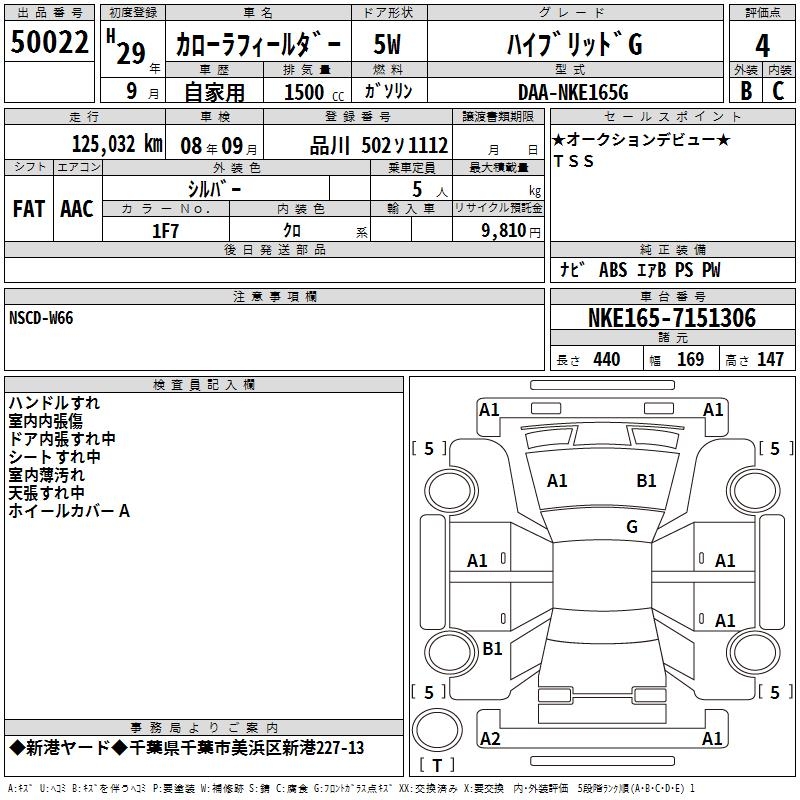Viewport: 800px width, 800px height.
Task: Click the exterior grade B
Action: point(746,91)
